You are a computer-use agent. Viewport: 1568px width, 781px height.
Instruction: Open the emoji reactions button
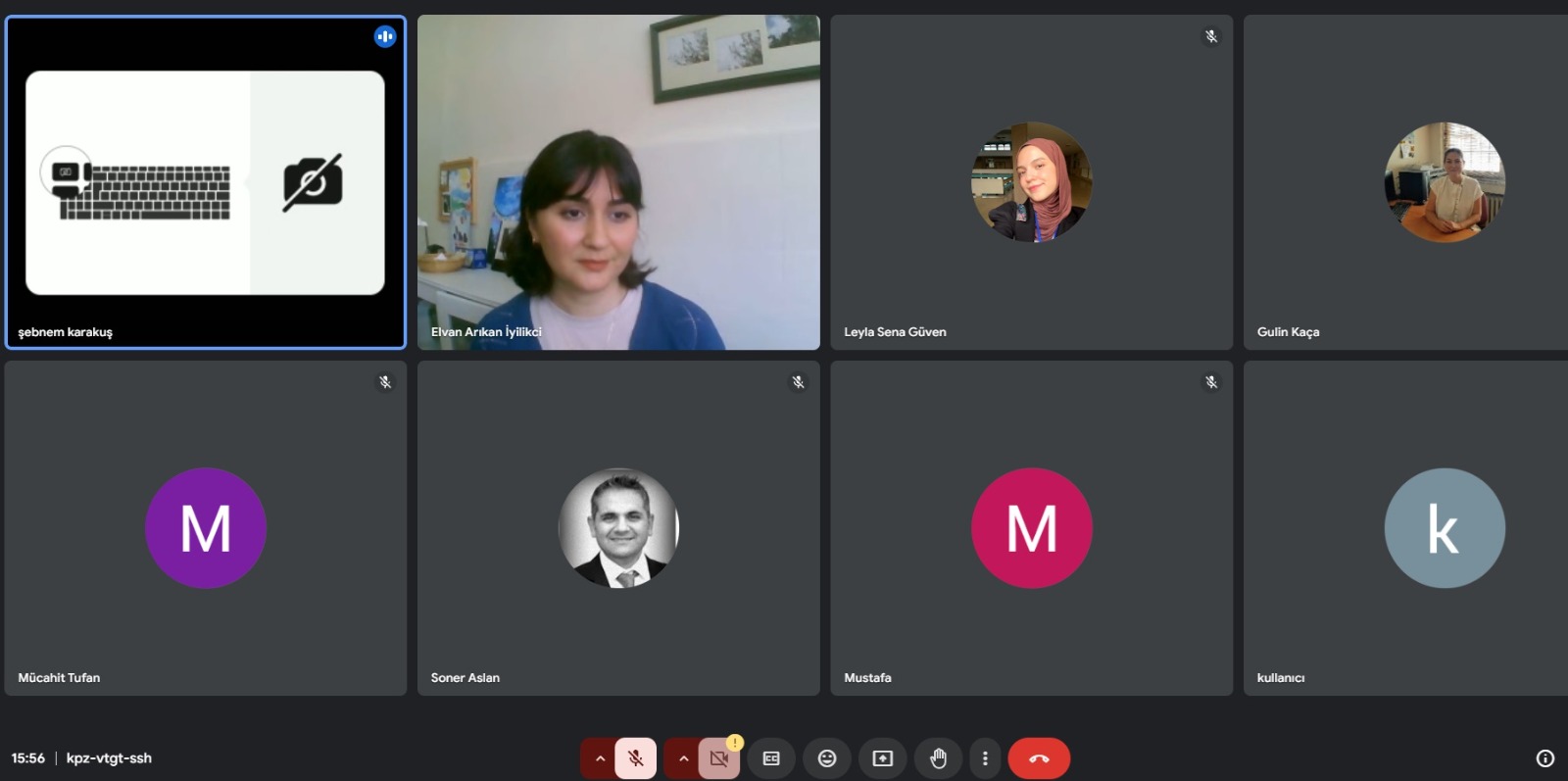point(827,758)
